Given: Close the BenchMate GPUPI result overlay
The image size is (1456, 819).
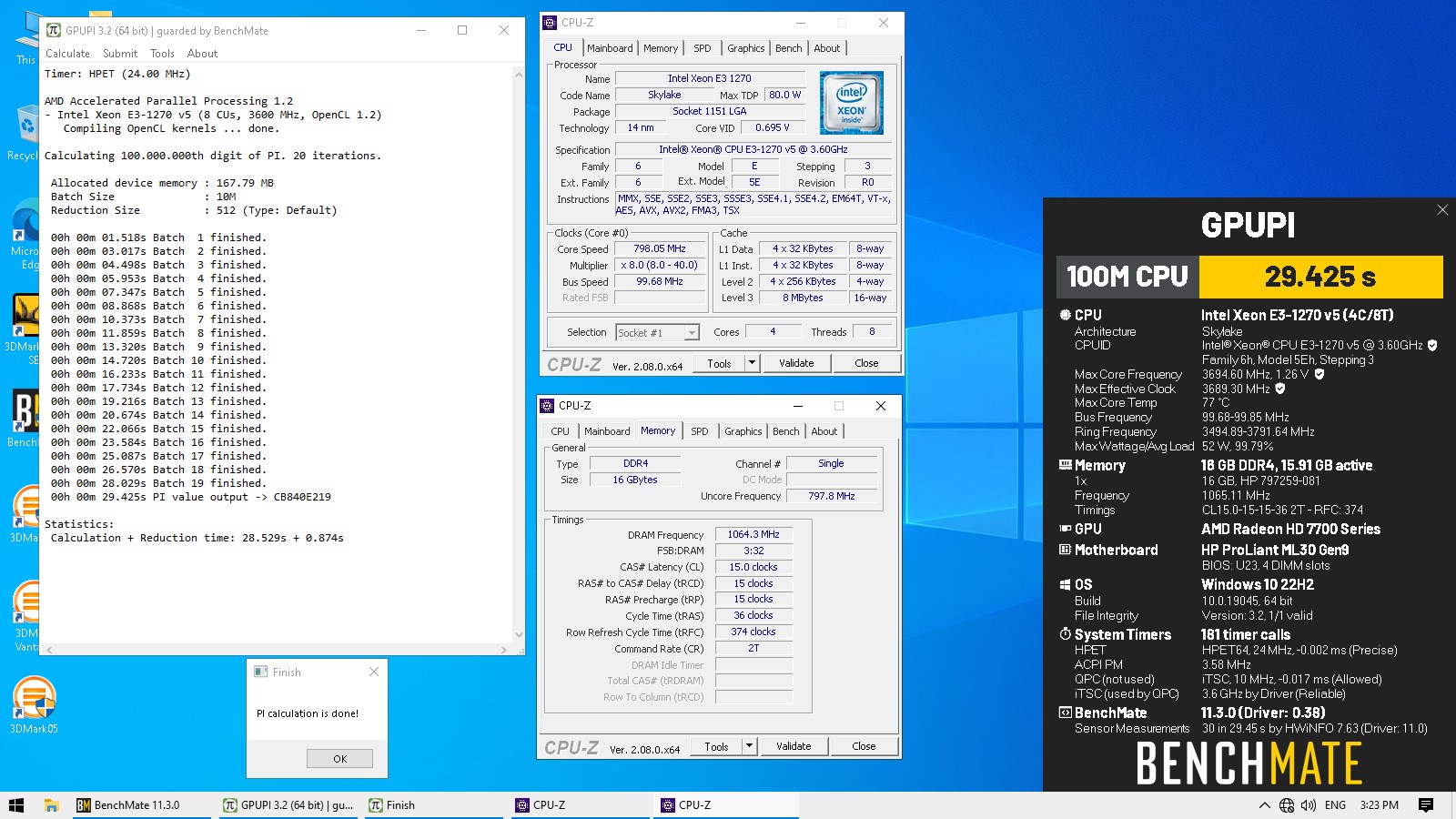Looking at the screenshot, I should (x=1442, y=210).
